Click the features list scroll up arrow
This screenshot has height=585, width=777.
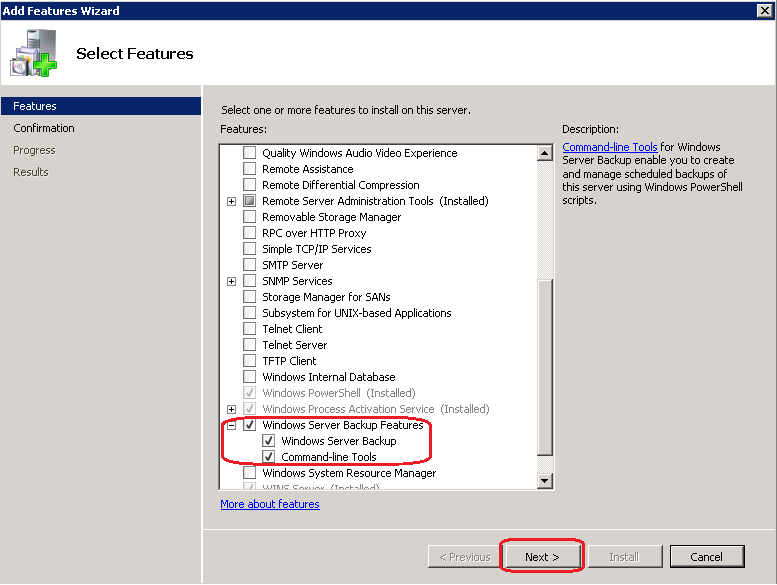tap(545, 153)
